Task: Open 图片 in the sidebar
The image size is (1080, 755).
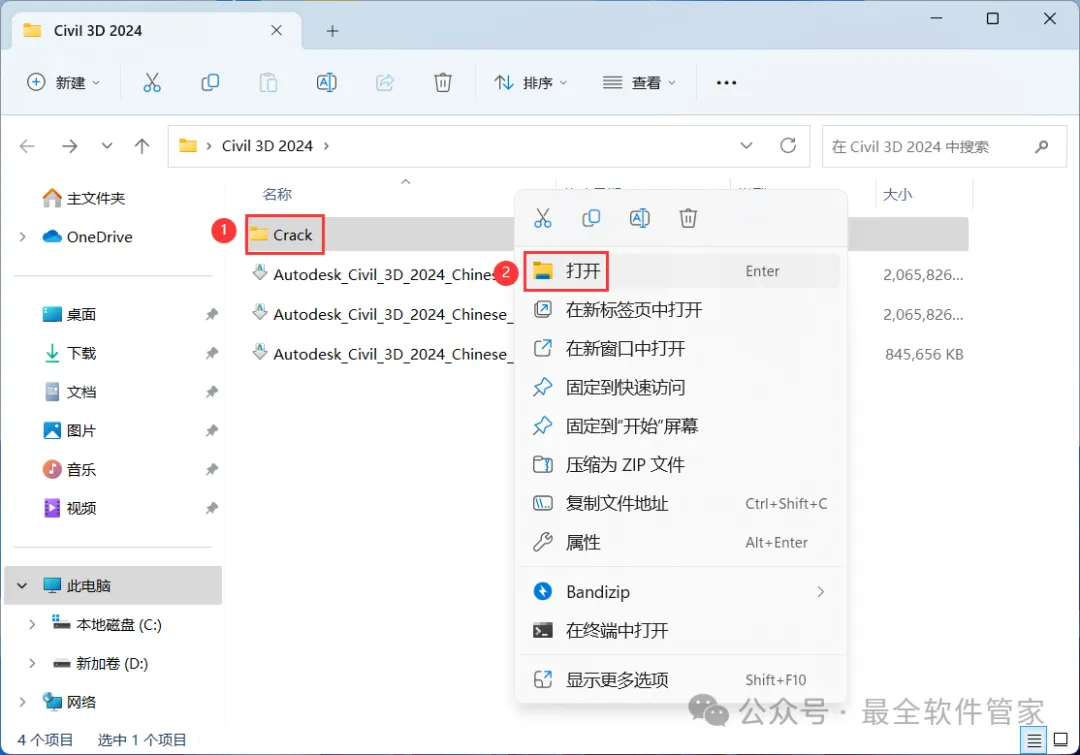Action: click(69, 431)
